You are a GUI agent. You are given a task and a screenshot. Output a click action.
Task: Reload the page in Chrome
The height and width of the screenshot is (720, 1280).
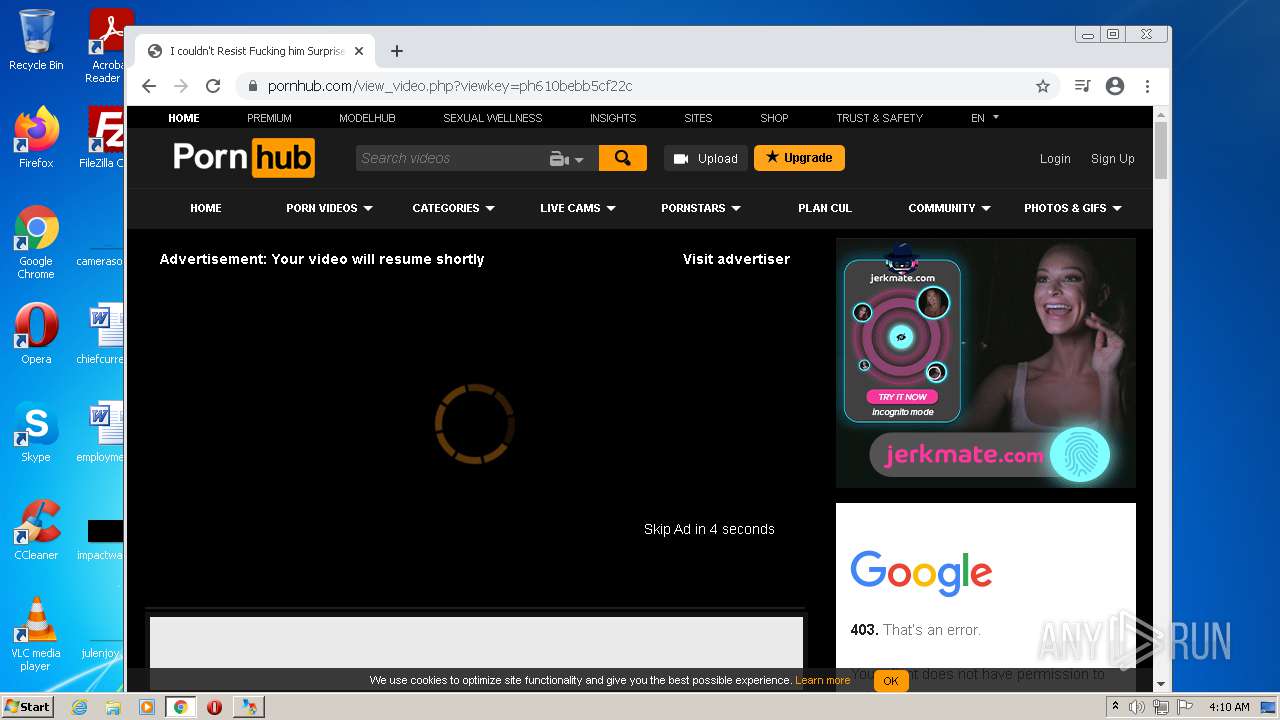pos(213,86)
